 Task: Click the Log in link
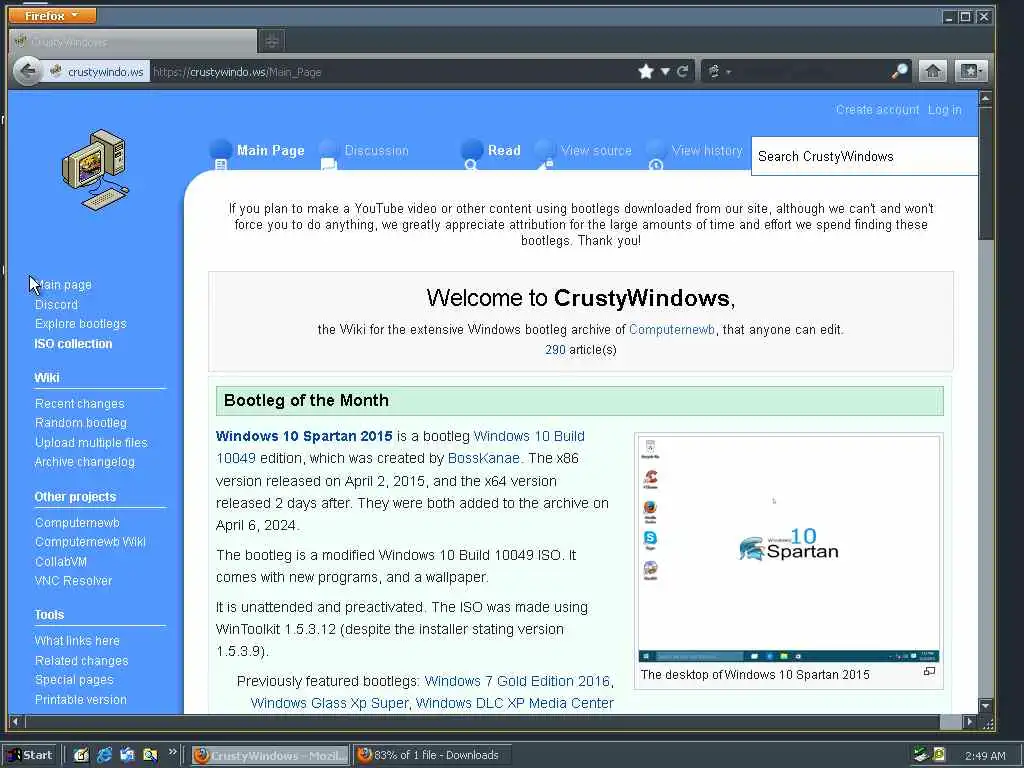click(x=944, y=110)
